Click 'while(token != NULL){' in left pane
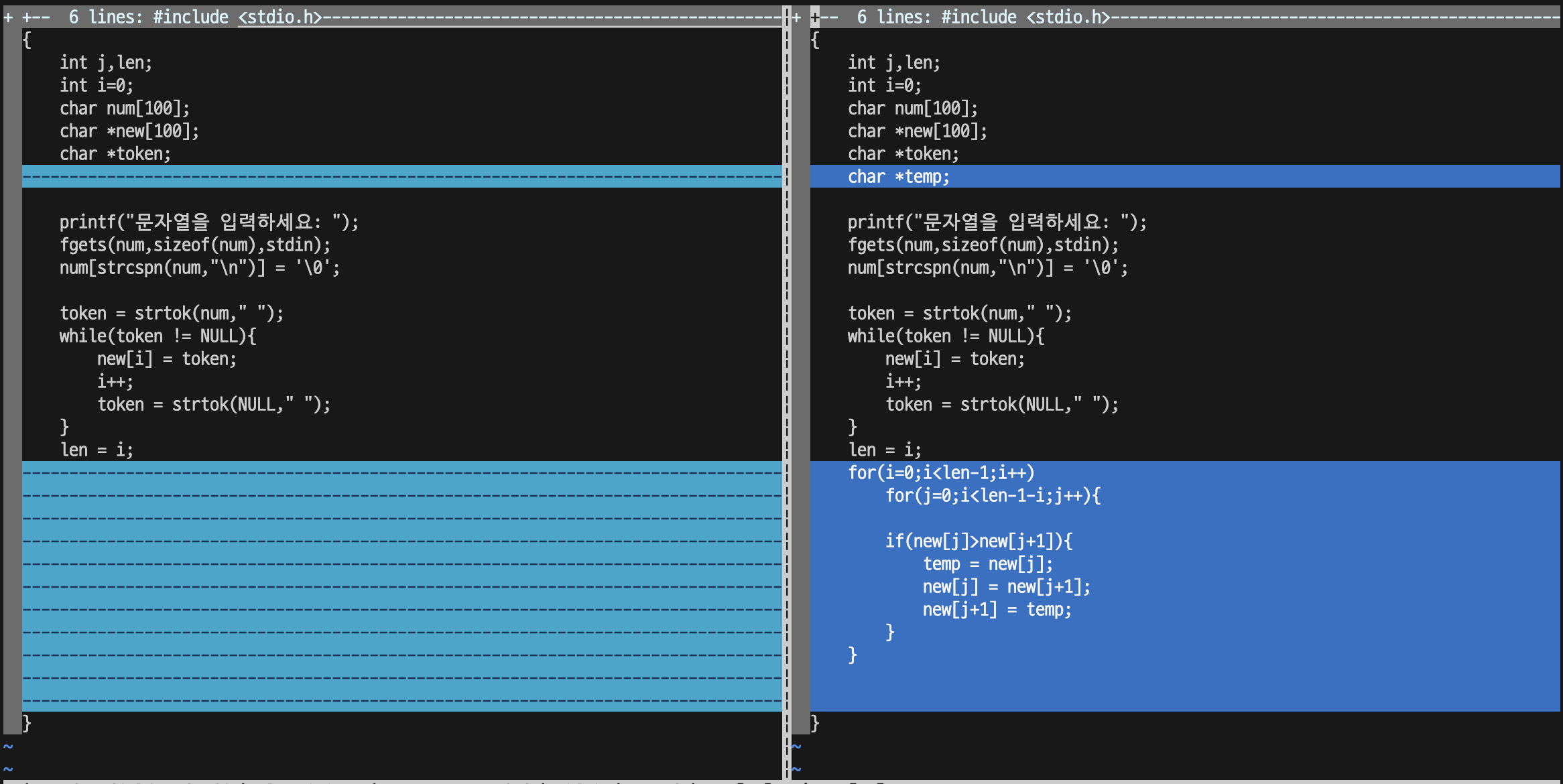The image size is (1563, 784). pos(158,336)
